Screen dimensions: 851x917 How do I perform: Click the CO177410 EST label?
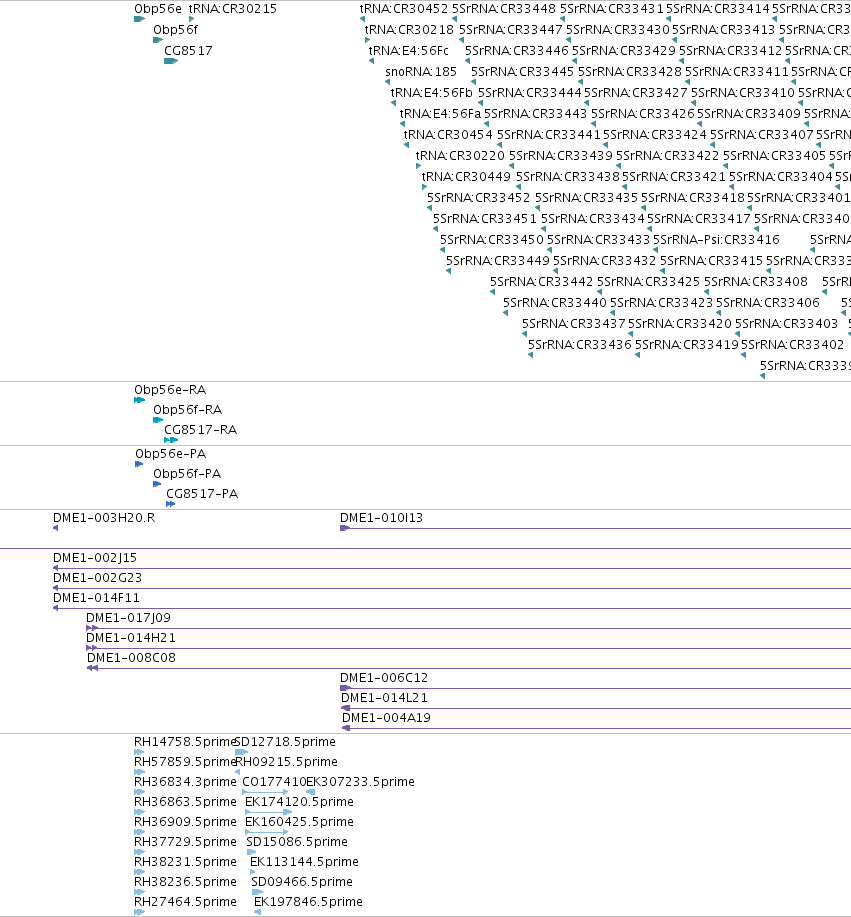tap(274, 782)
